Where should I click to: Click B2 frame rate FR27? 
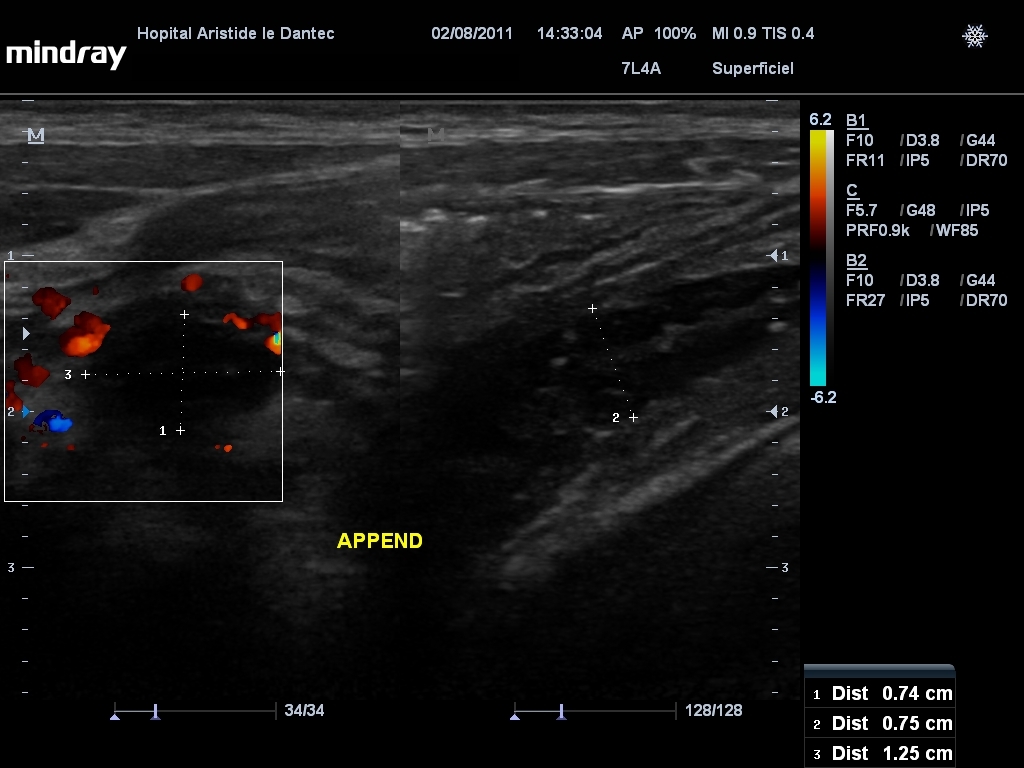point(865,300)
